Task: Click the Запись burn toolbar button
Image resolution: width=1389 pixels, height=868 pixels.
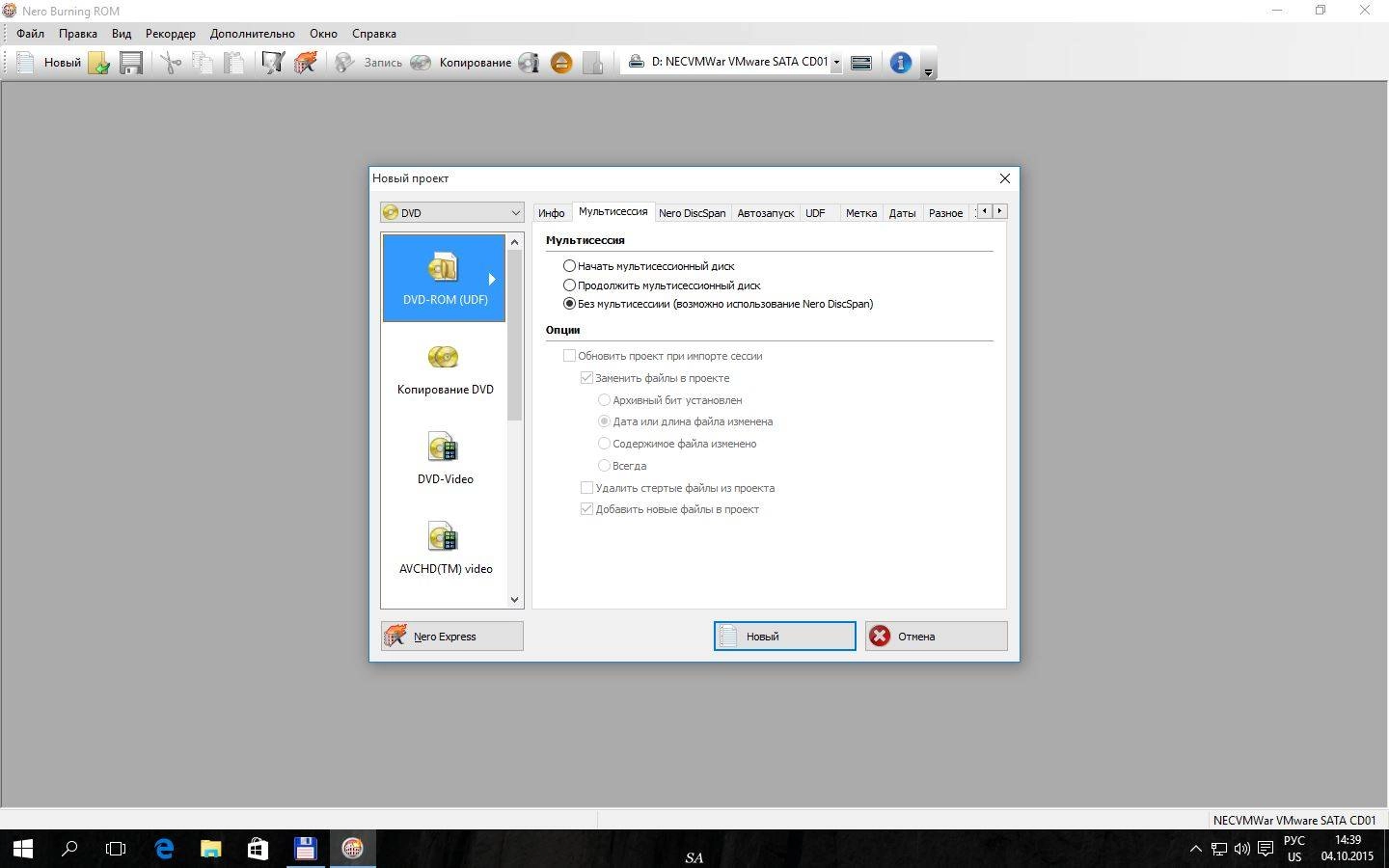Action: click(x=368, y=63)
